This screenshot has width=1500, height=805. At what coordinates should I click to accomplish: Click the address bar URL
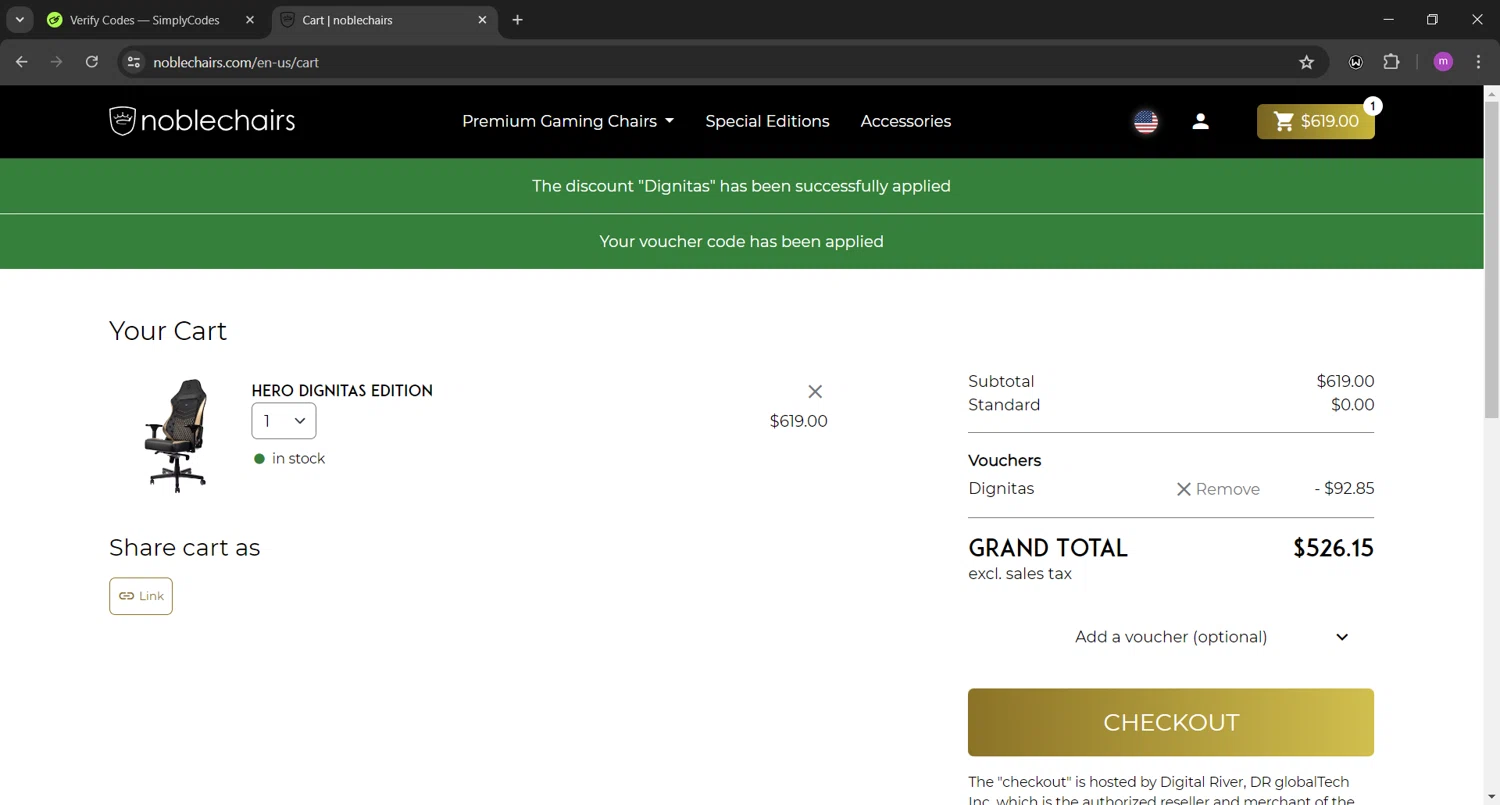pyautogui.click(x=236, y=62)
